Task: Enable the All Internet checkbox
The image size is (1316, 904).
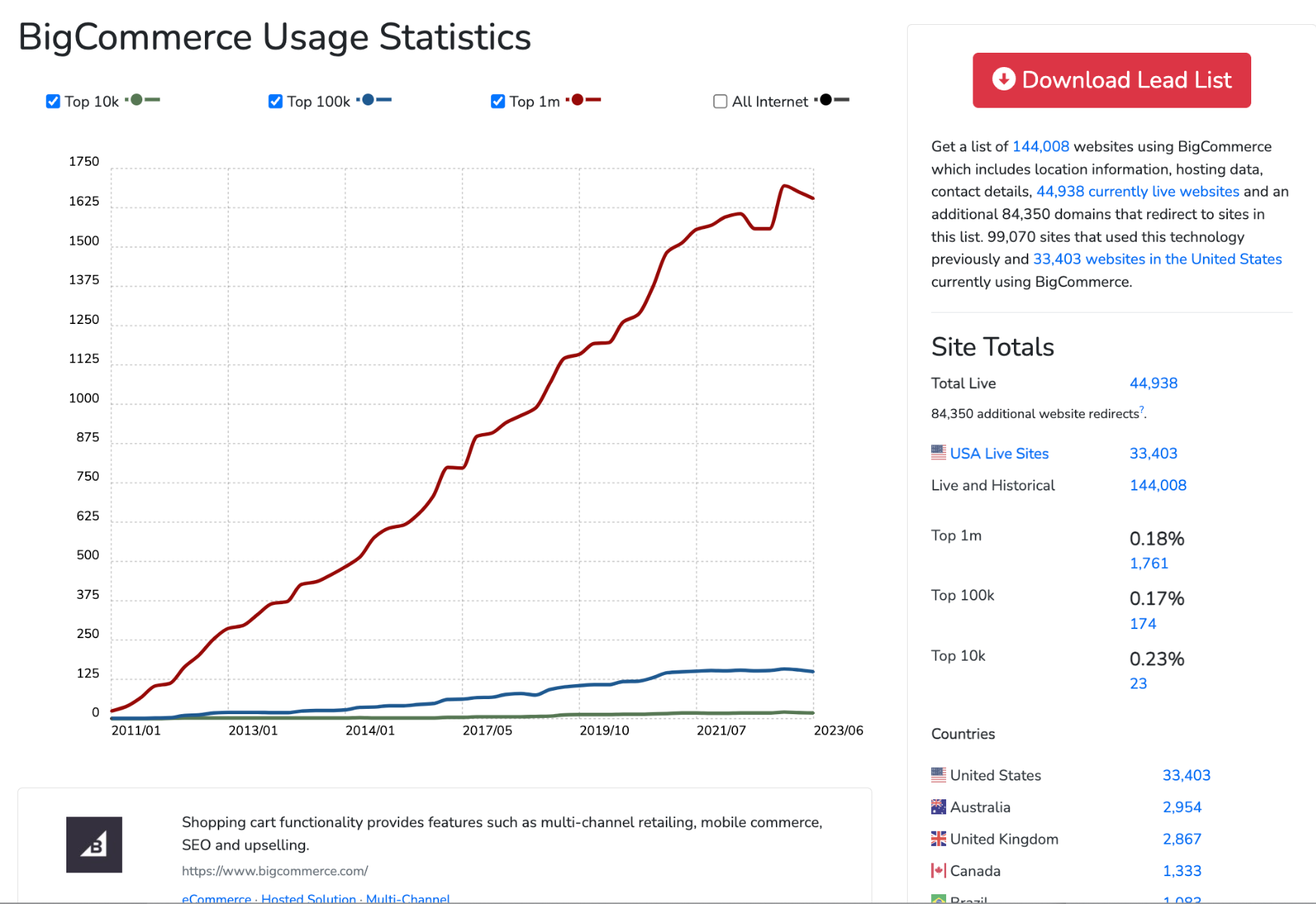Action: pos(720,101)
